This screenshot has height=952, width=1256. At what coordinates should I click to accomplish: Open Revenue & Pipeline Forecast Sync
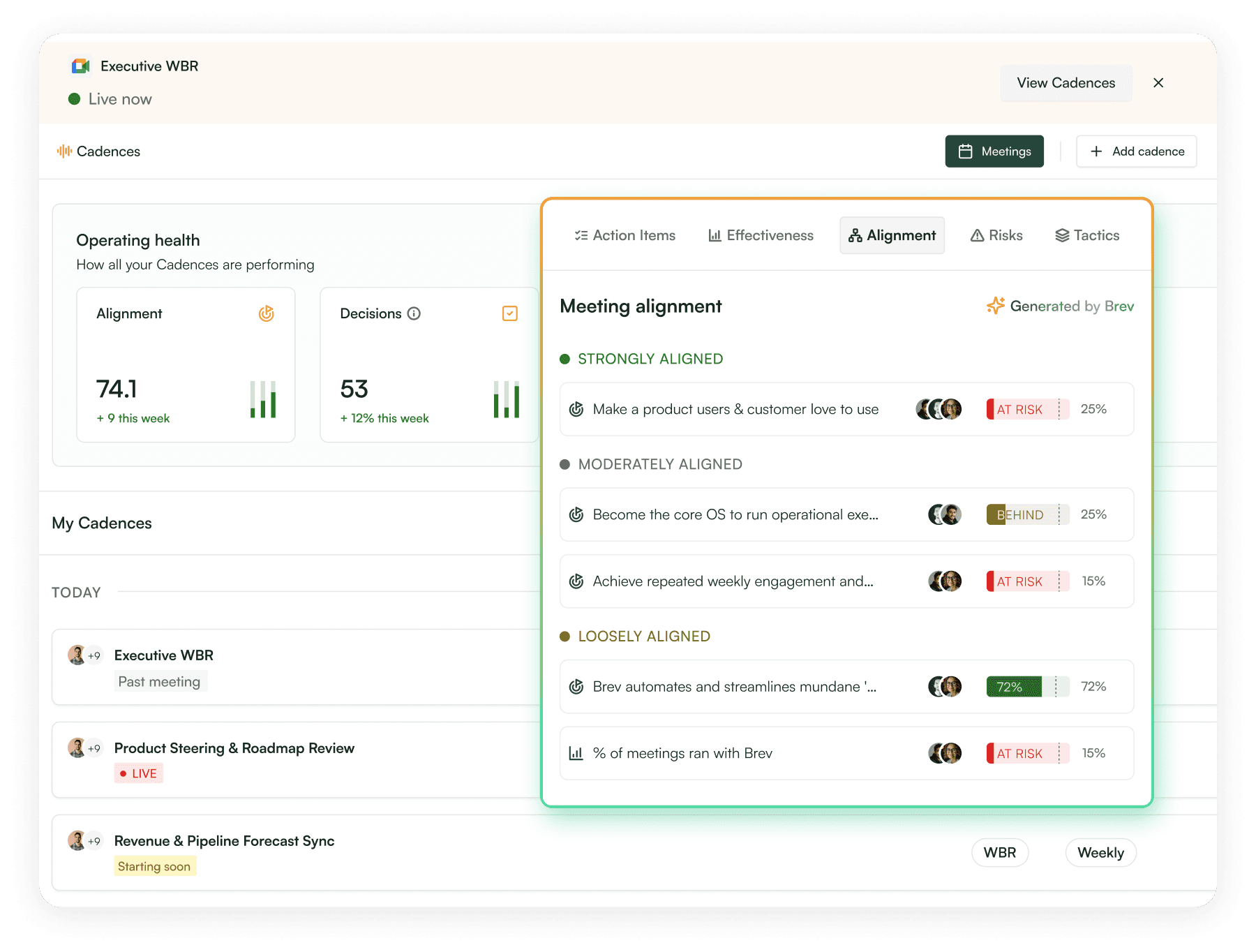(x=225, y=841)
